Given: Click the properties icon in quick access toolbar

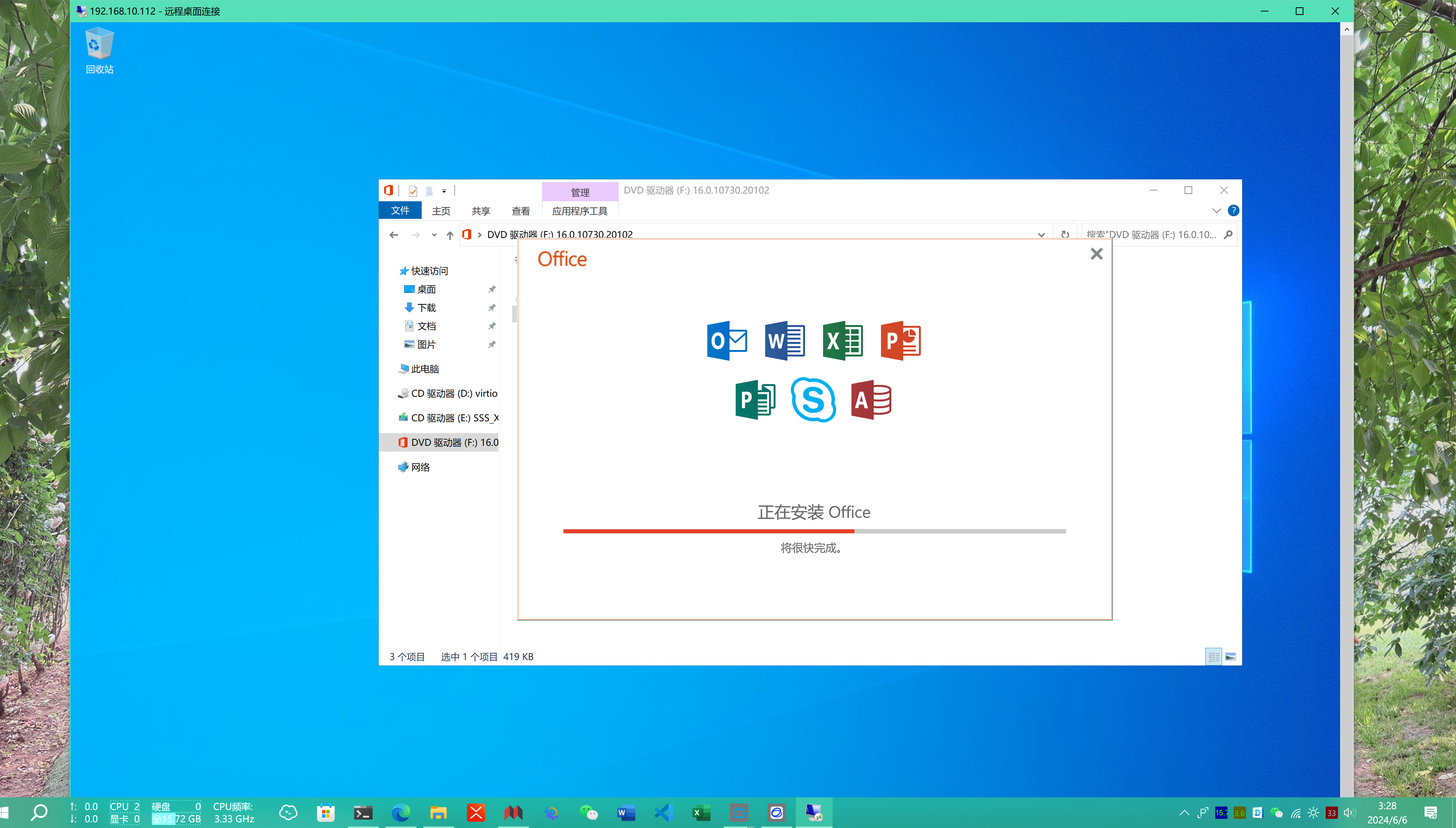Looking at the screenshot, I should pyautogui.click(x=413, y=191).
